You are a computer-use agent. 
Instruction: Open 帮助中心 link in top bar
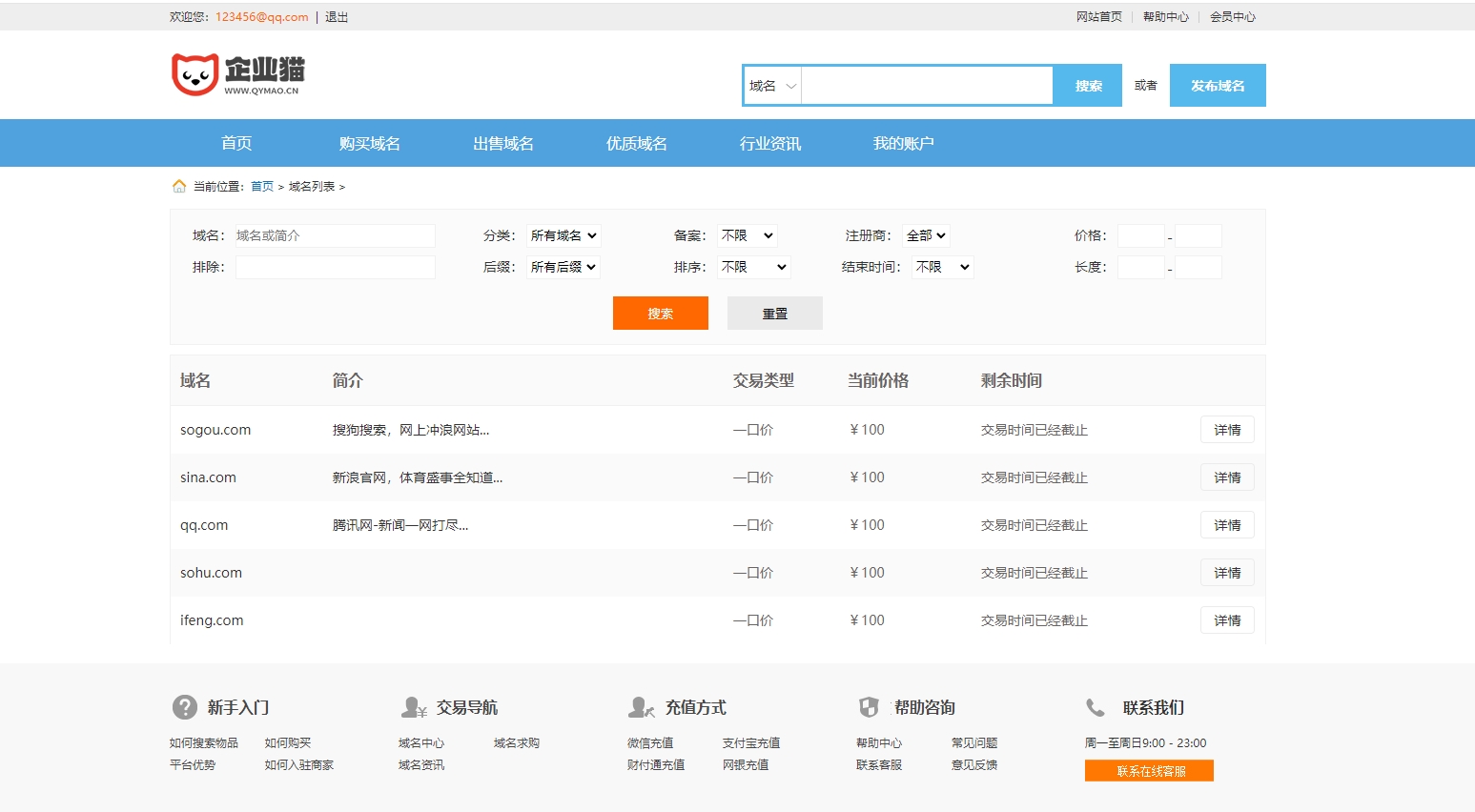pos(1166,17)
